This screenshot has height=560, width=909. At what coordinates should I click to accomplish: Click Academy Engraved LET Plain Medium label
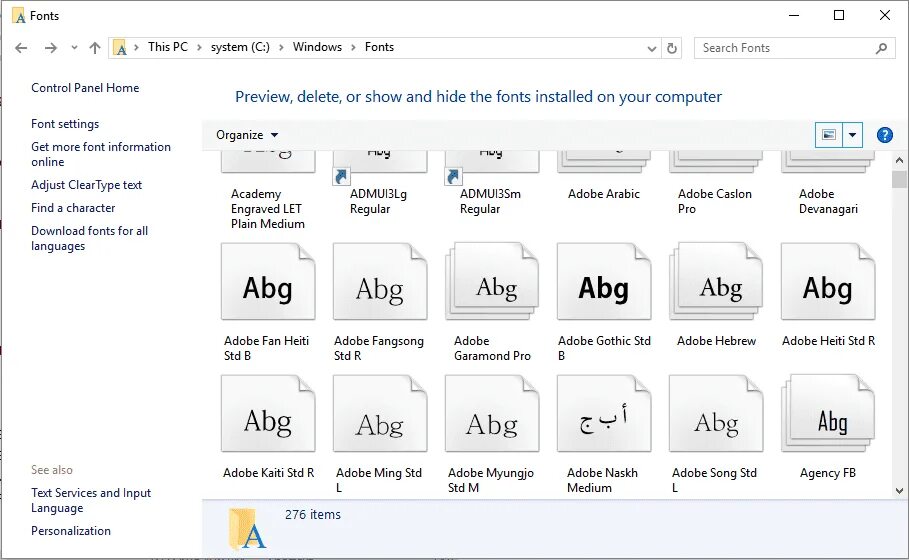[x=267, y=209]
